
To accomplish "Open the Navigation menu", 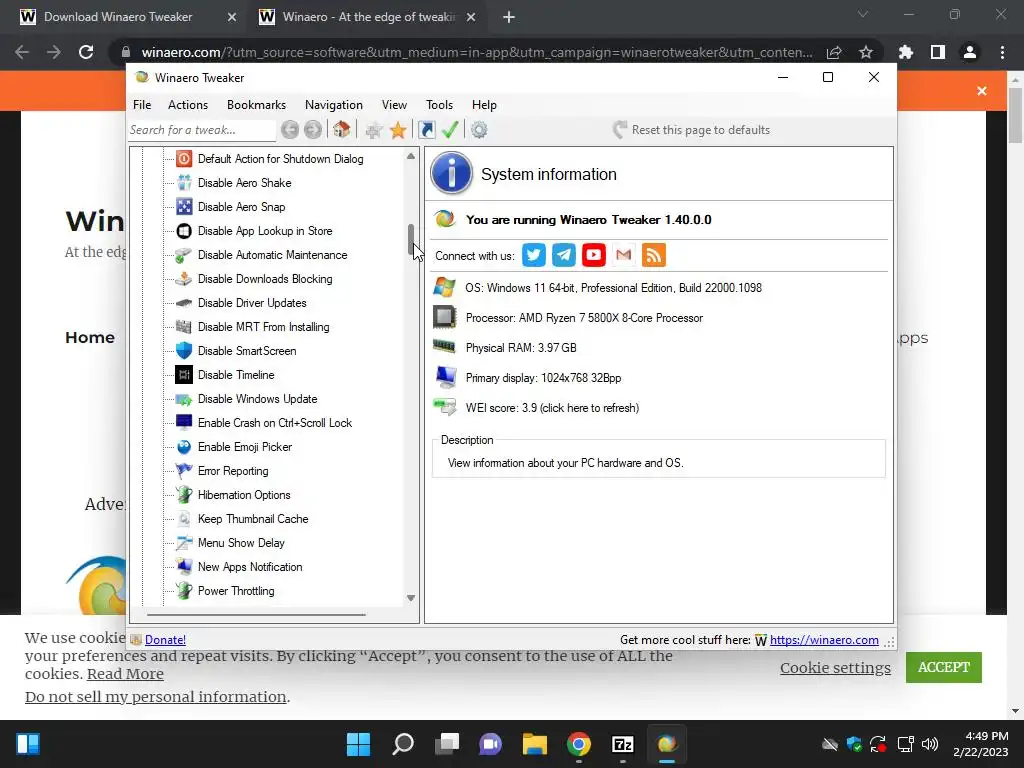I will tap(334, 104).
